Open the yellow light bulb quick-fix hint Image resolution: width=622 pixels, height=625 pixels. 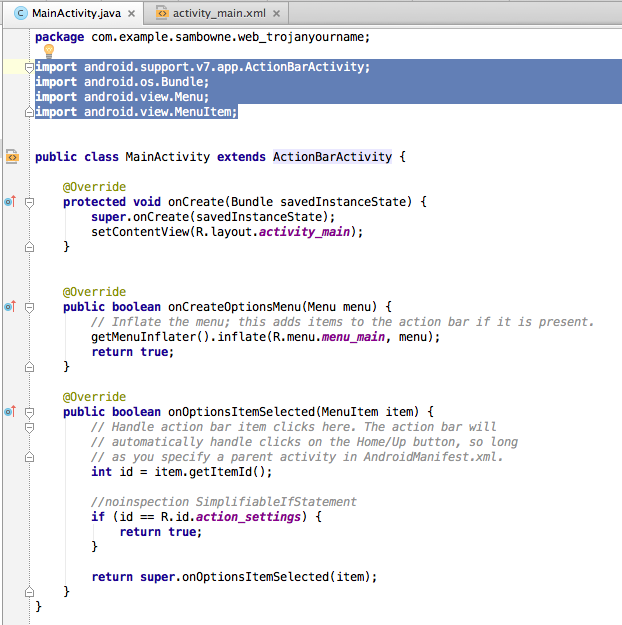[x=49, y=51]
